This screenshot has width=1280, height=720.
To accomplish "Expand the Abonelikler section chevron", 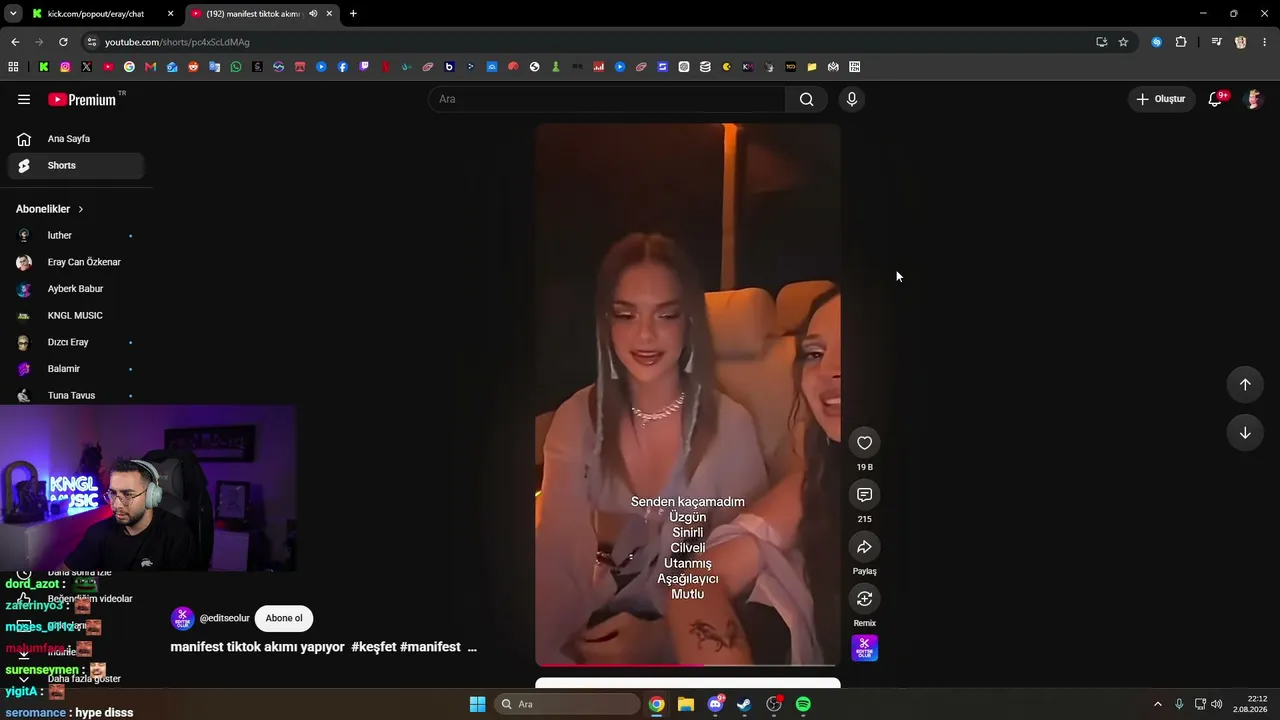I will 81,209.
